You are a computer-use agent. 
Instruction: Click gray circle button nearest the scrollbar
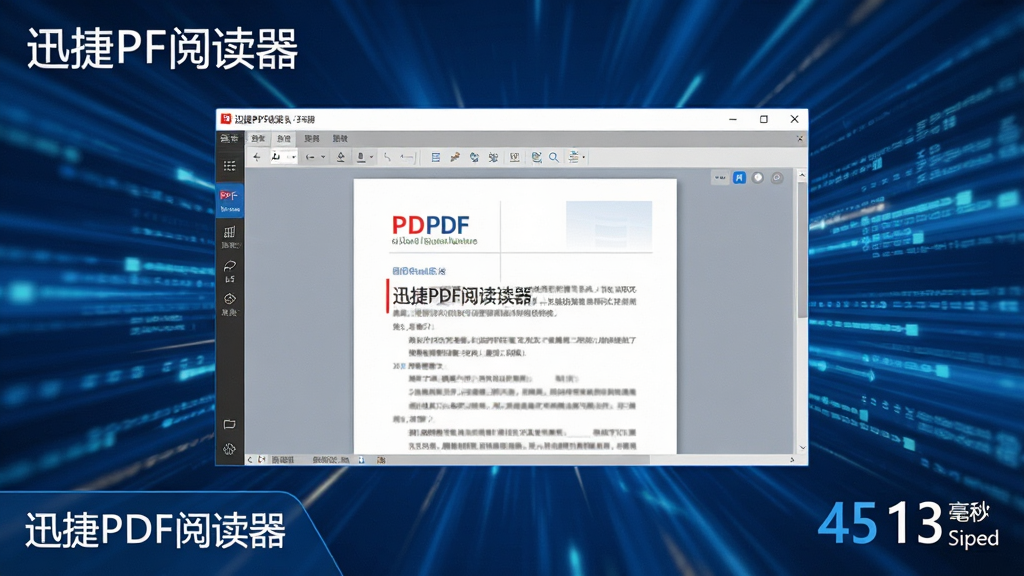click(776, 178)
